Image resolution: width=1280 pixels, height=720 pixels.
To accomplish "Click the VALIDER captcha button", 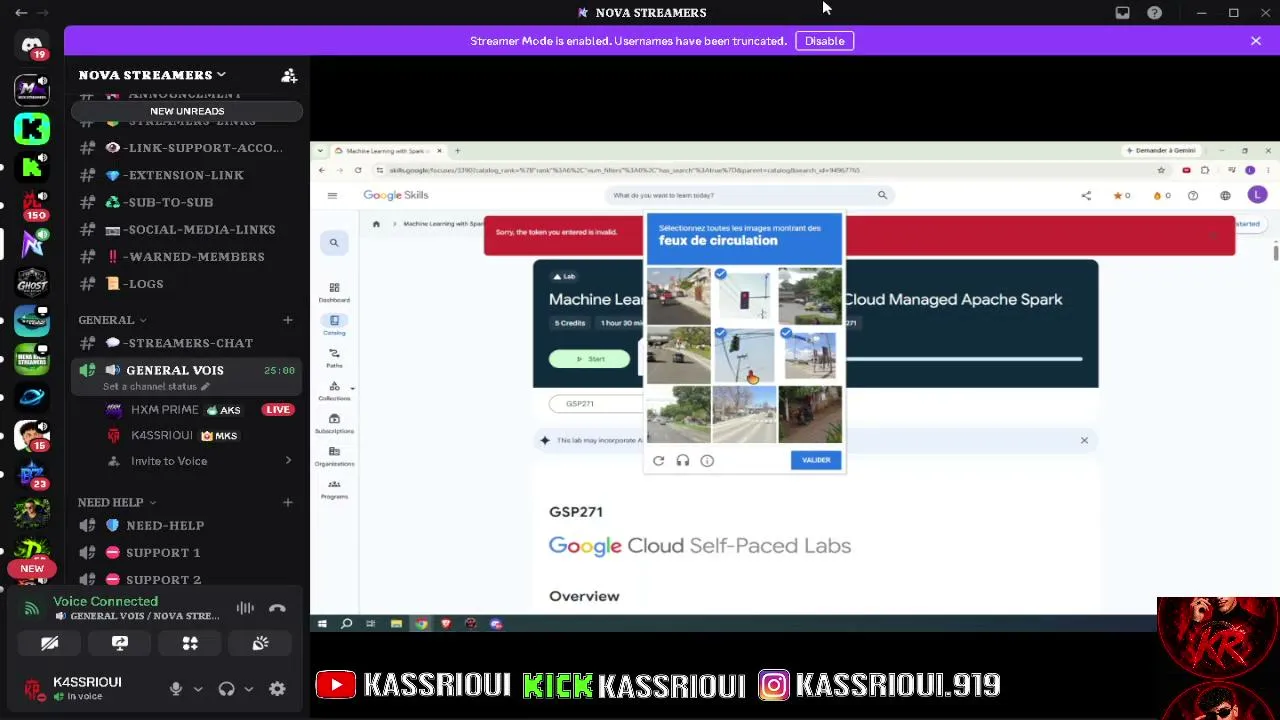I will [x=816, y=460].
